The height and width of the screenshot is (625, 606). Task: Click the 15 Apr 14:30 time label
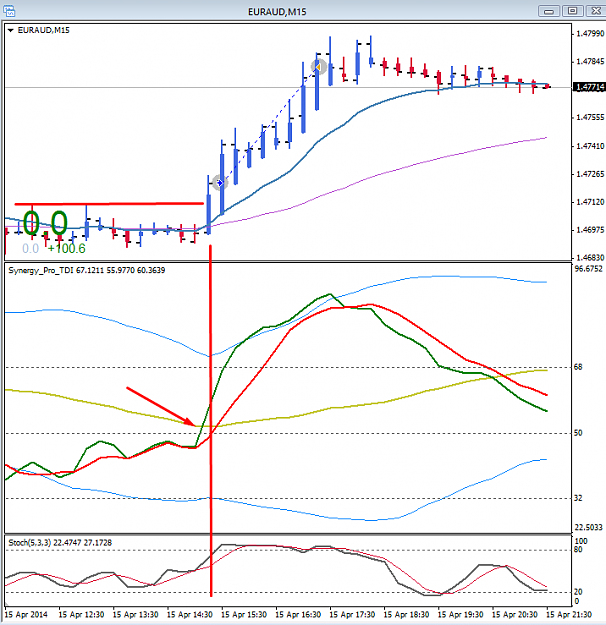(x=189, y=615)
